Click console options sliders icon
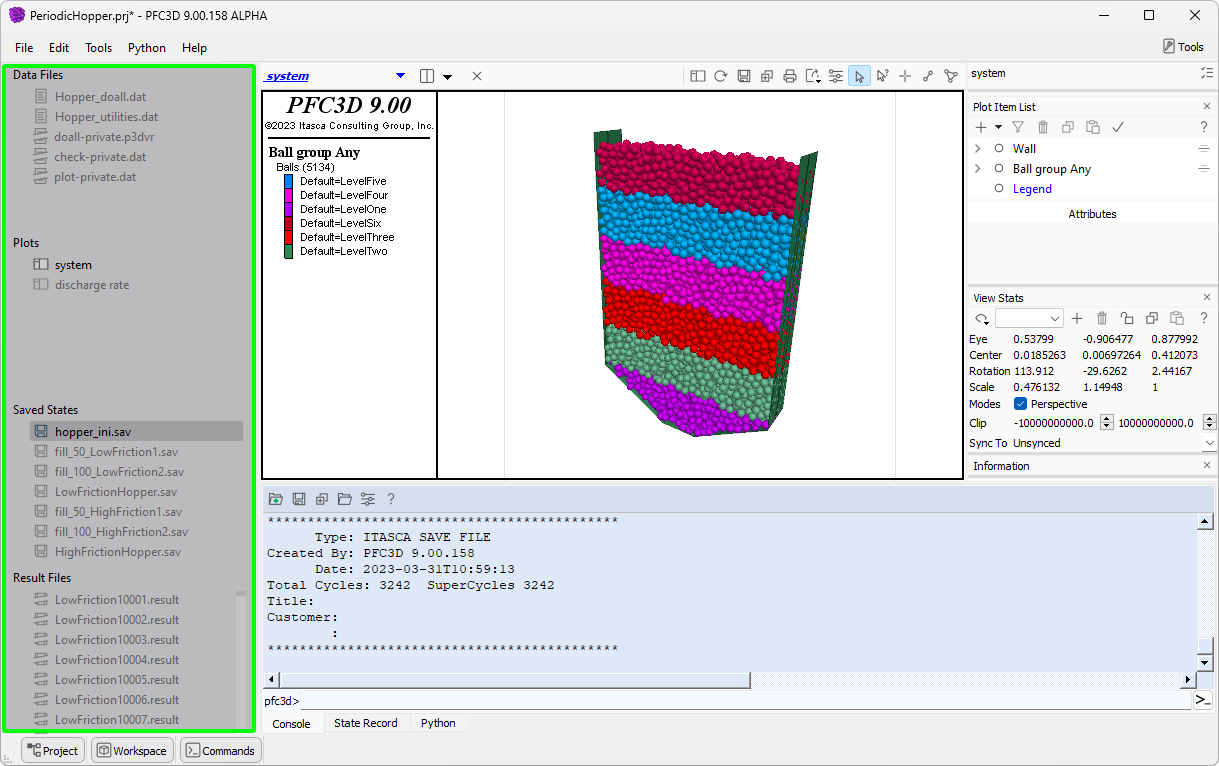 coord(367,499)
